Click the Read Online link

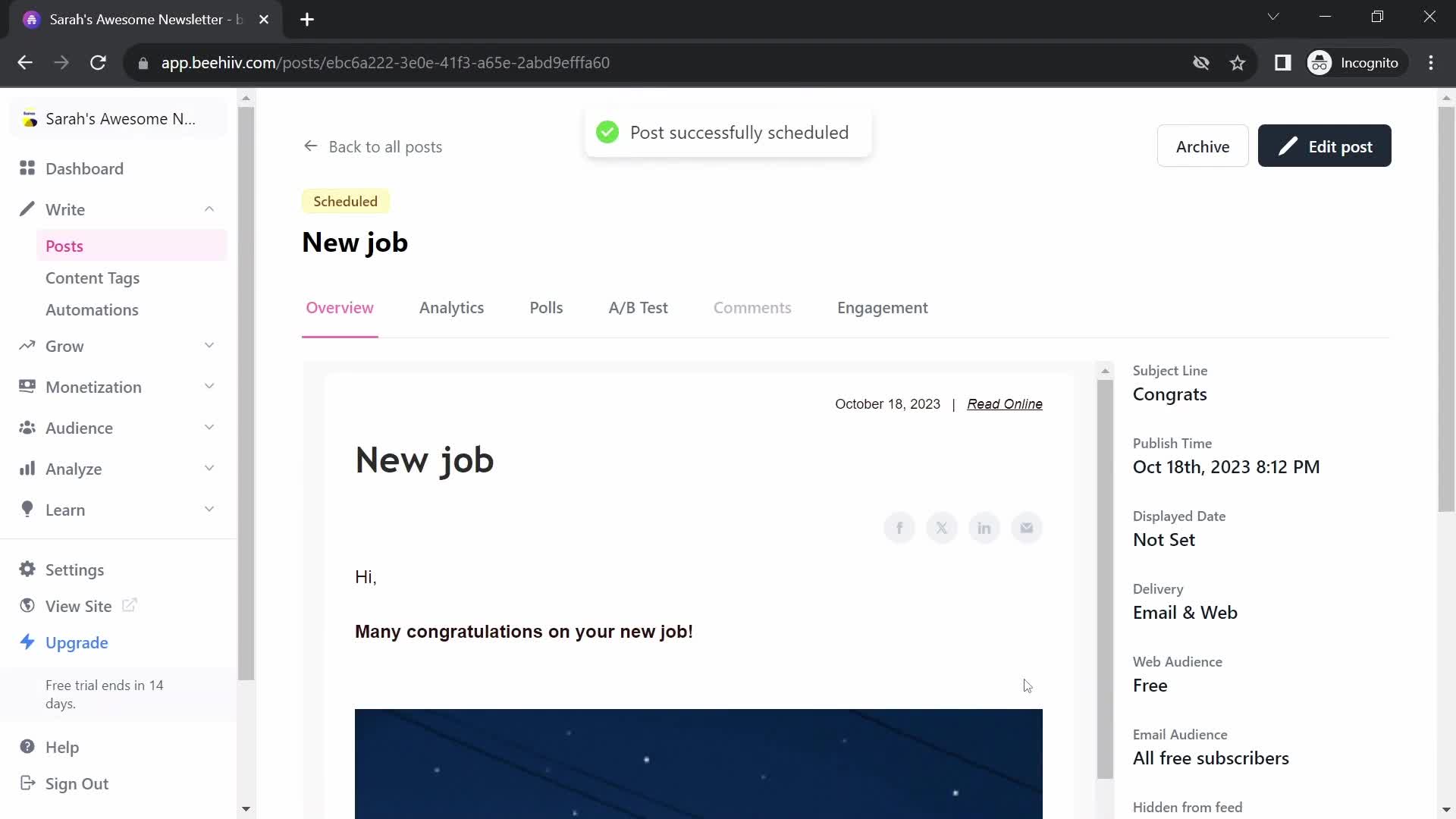(1005, 404)
